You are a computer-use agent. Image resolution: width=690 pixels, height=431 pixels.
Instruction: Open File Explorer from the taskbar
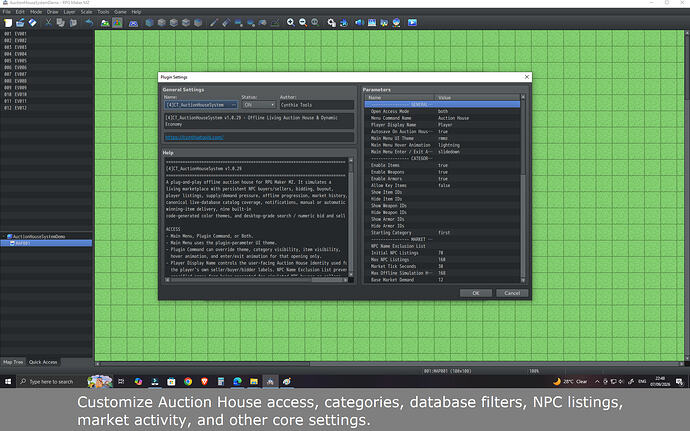click(x=254, y=382)
